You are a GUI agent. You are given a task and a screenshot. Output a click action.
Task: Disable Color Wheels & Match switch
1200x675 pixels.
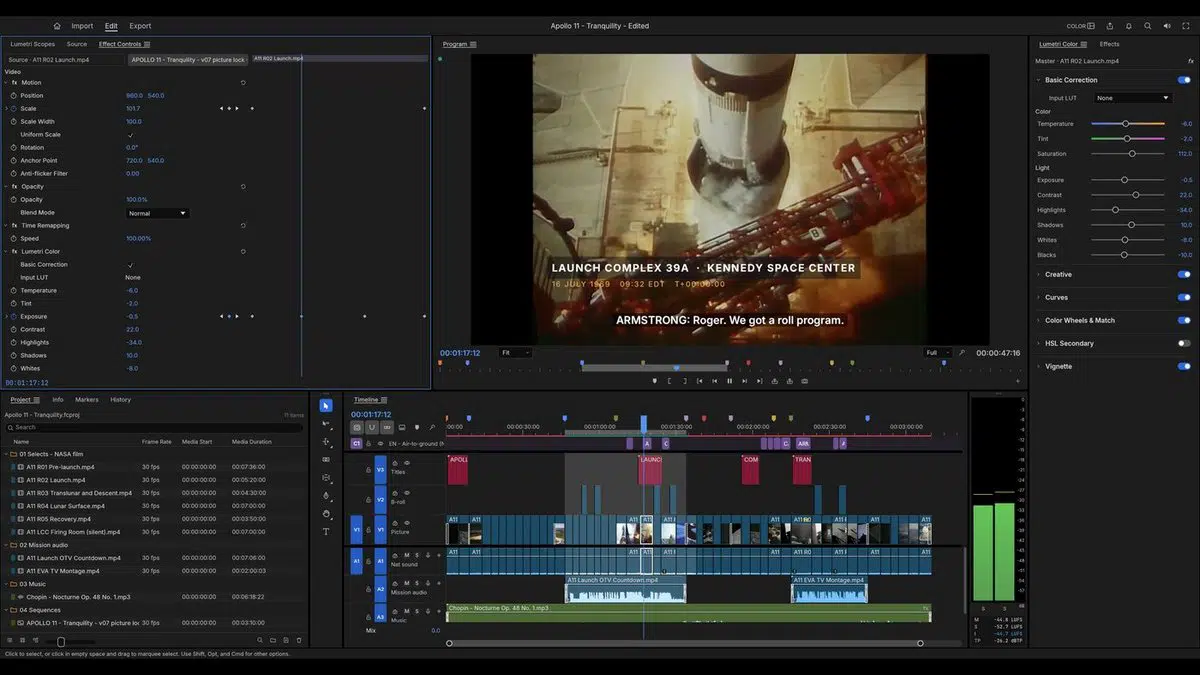(1184, 320)
